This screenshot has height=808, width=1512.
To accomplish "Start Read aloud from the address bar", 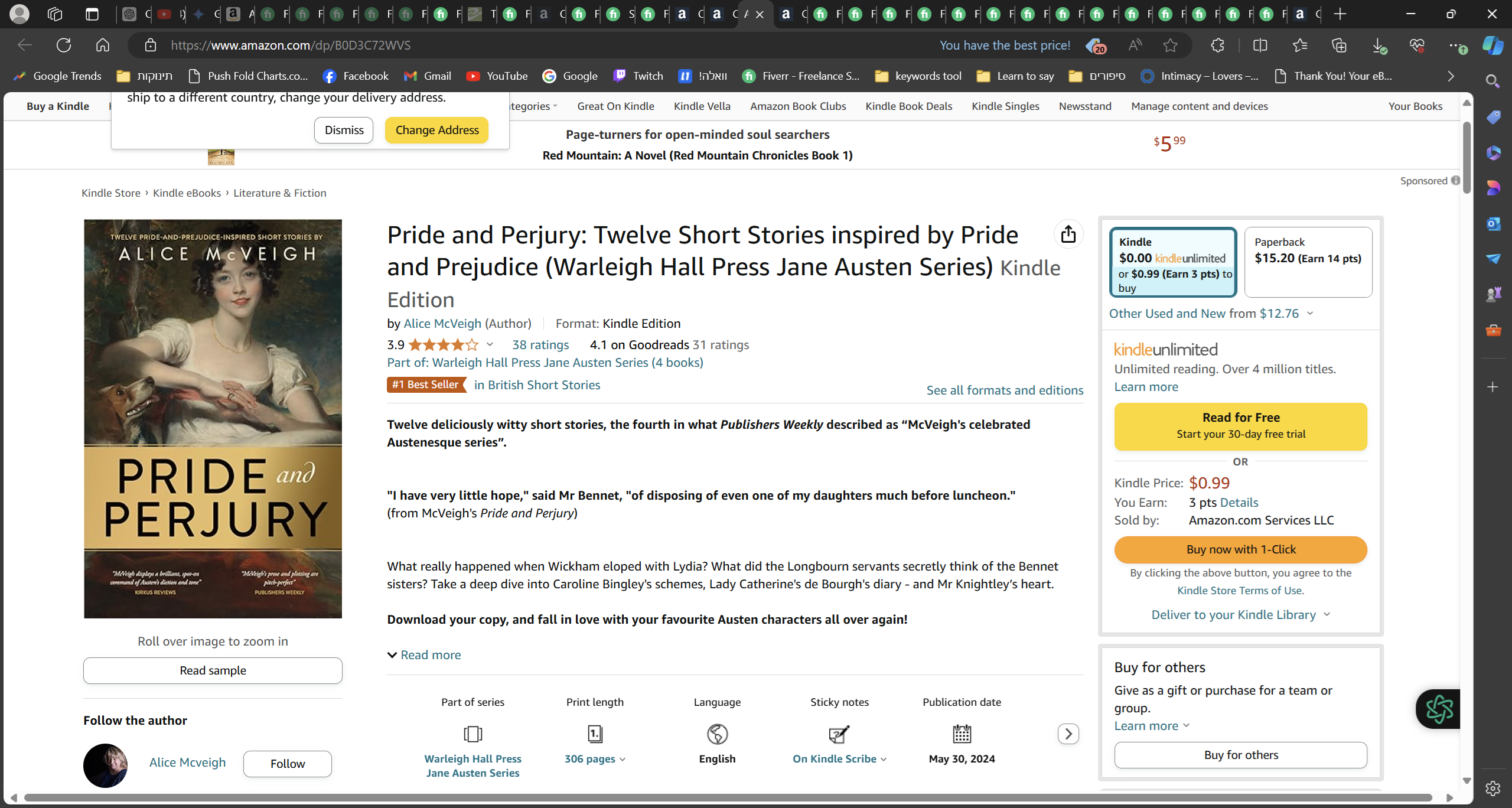I will pyautogui.click(x=1135, y=45).
